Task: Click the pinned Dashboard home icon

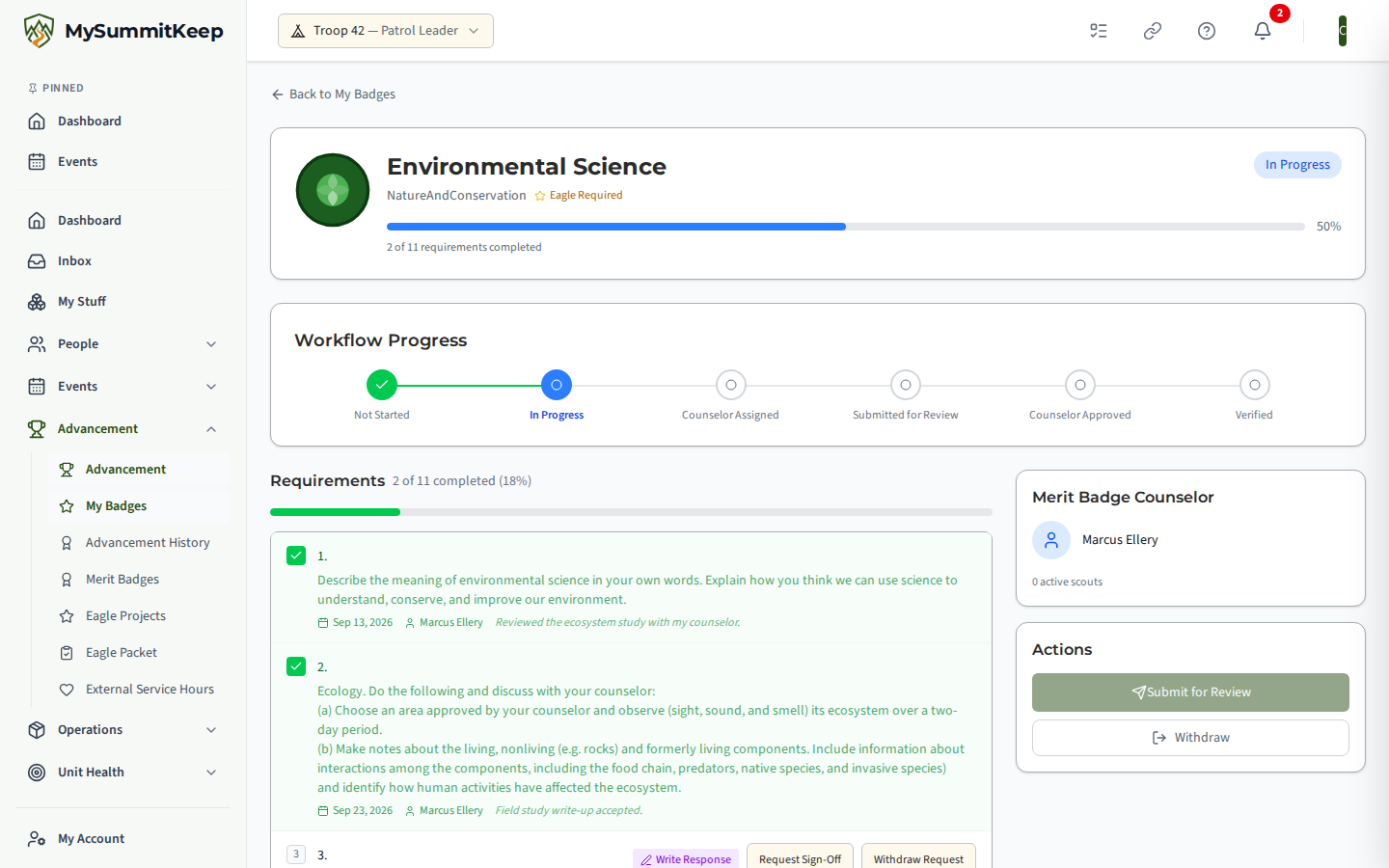Action: 37,122
